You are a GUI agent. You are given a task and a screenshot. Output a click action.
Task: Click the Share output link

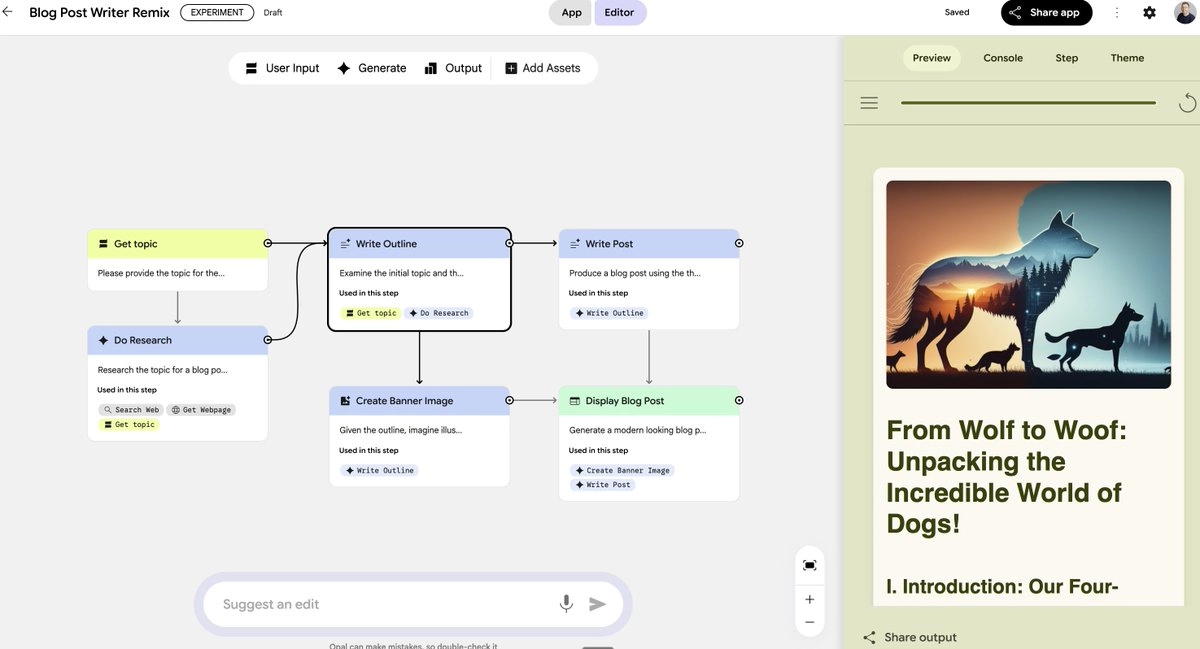[x=910, y=637]
